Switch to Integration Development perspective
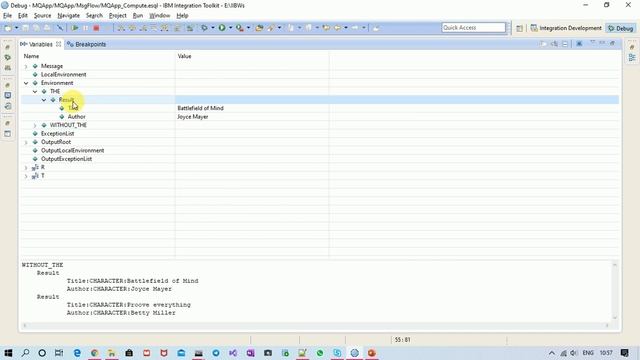640x360 pixels. pos(566,28)
